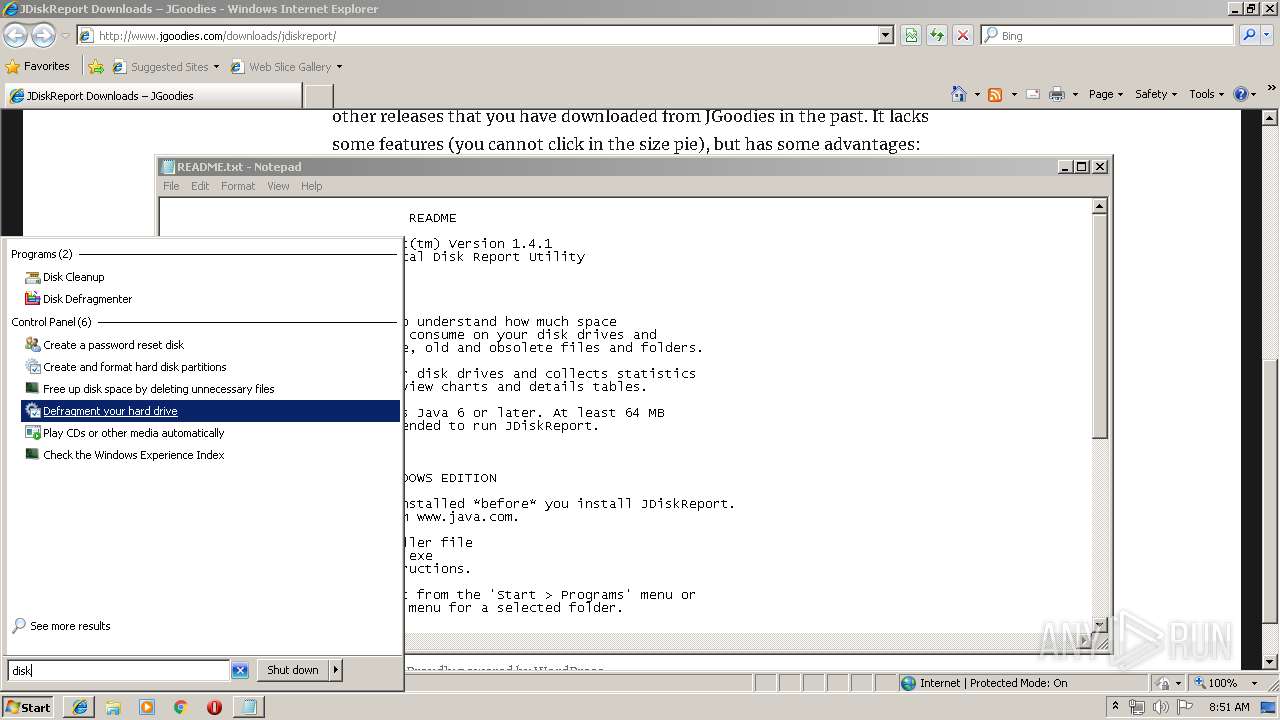Click the Start menu search field
1280x720 pixels.
(119, 670)
